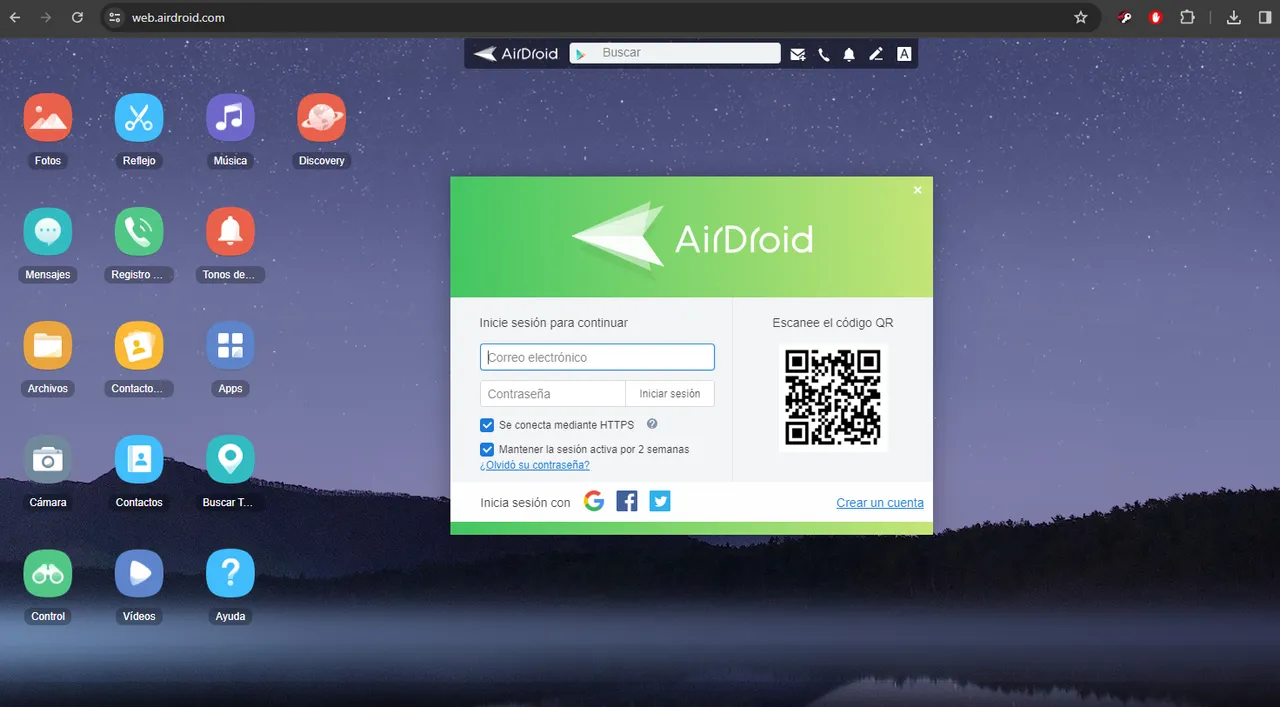Focus the Contraseña field

click(553, 394)
